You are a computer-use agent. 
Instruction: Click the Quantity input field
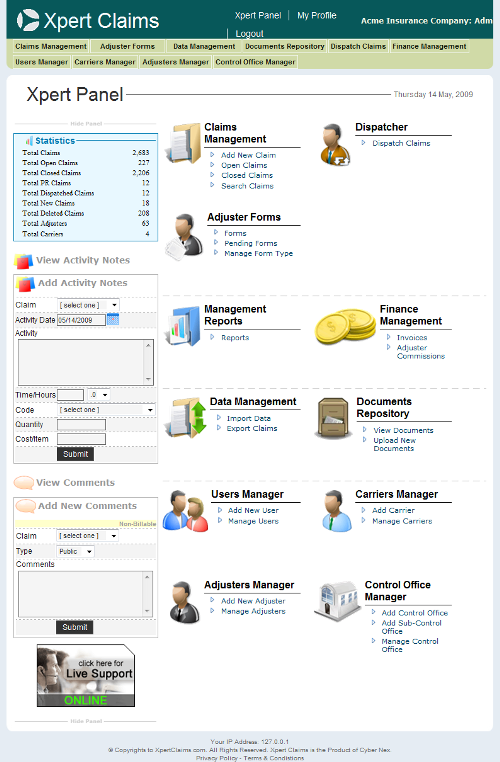pos(81,425)
